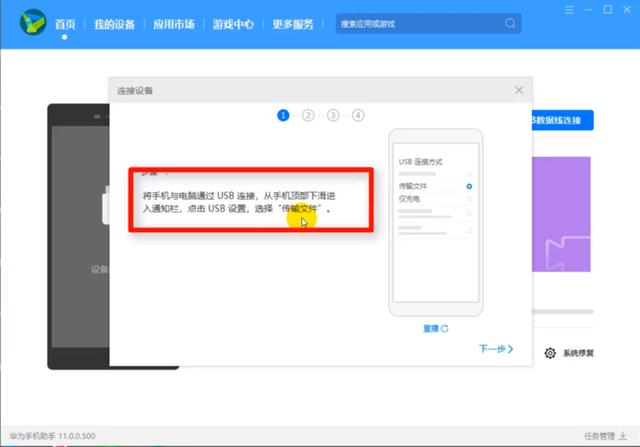Click the USB 连接方式 heading in phone illustration
This screenshot has width=640, height=447.
420,162
